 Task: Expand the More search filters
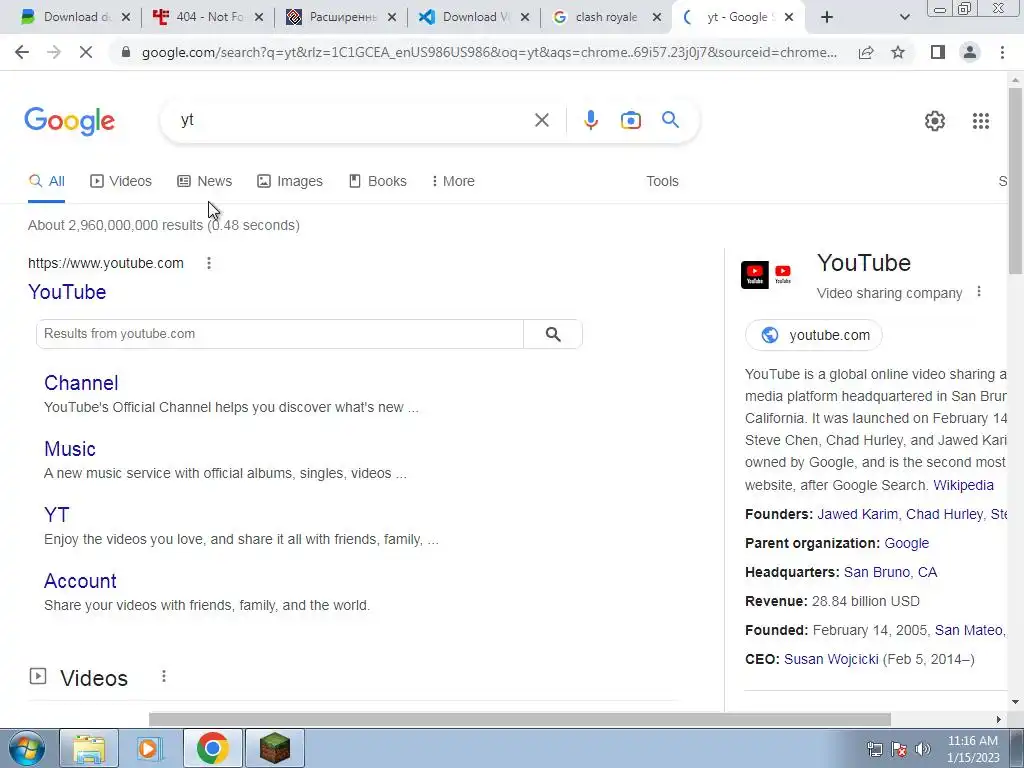coord(453,181)
